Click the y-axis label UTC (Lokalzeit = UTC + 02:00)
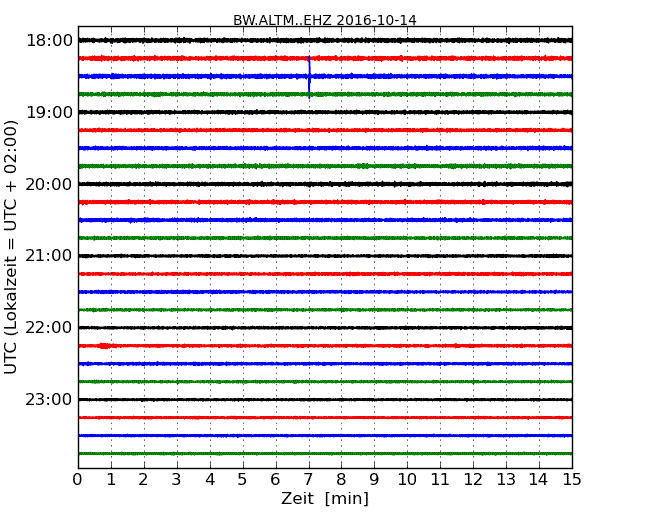This screenshot has width=650, height=520. point(10,248)
